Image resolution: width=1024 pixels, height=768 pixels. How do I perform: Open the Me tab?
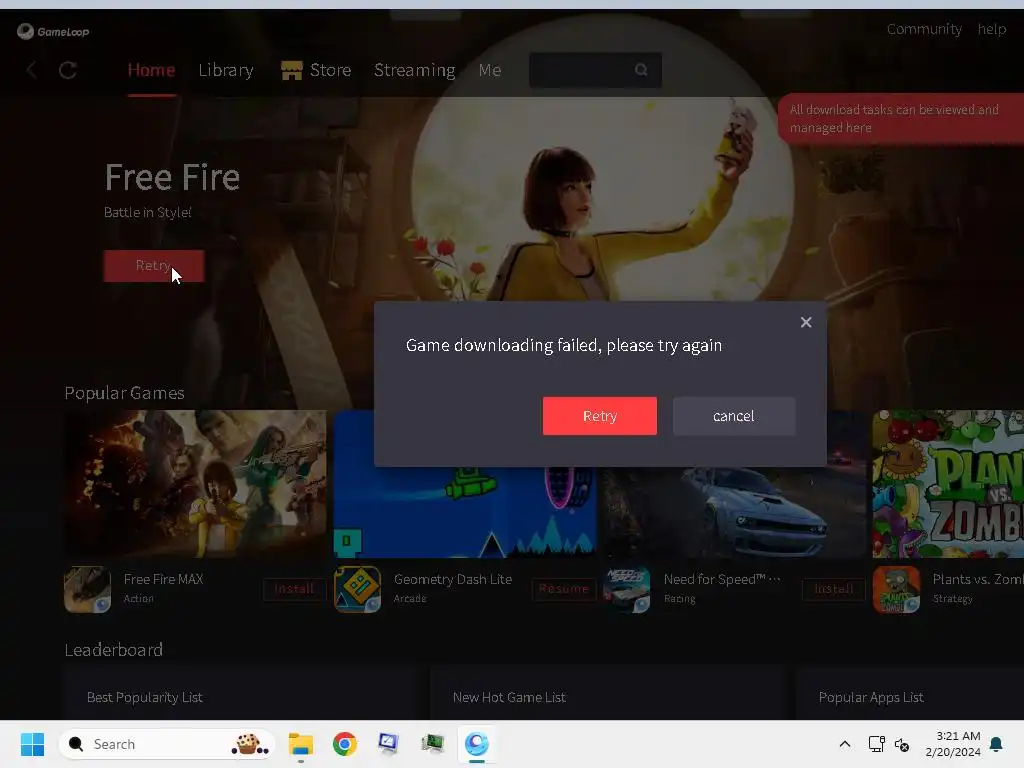490,70
